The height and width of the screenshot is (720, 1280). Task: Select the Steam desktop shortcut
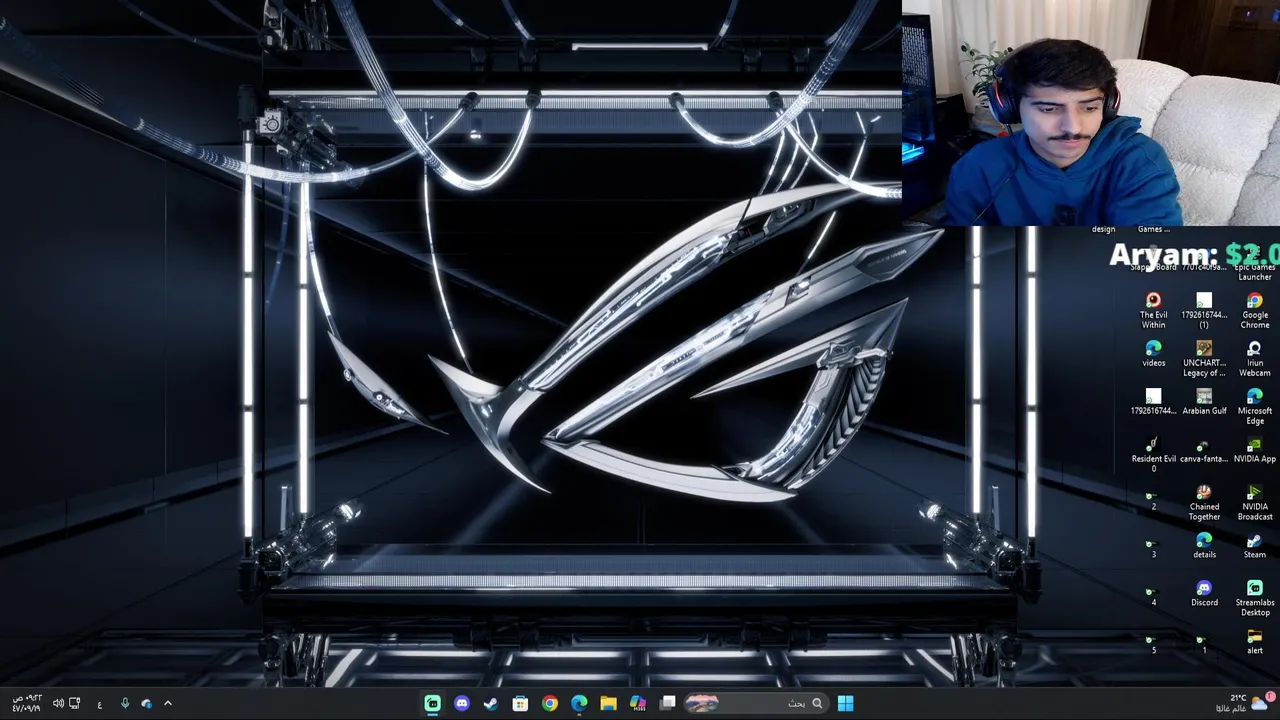click(1255, 546)
